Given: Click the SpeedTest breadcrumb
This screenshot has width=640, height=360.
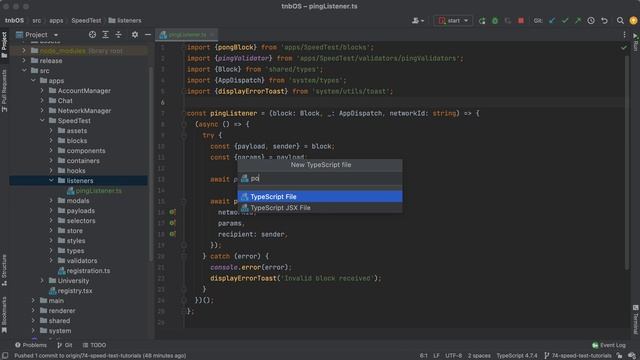Looking at the screenshot, I should tap(86, 20).
